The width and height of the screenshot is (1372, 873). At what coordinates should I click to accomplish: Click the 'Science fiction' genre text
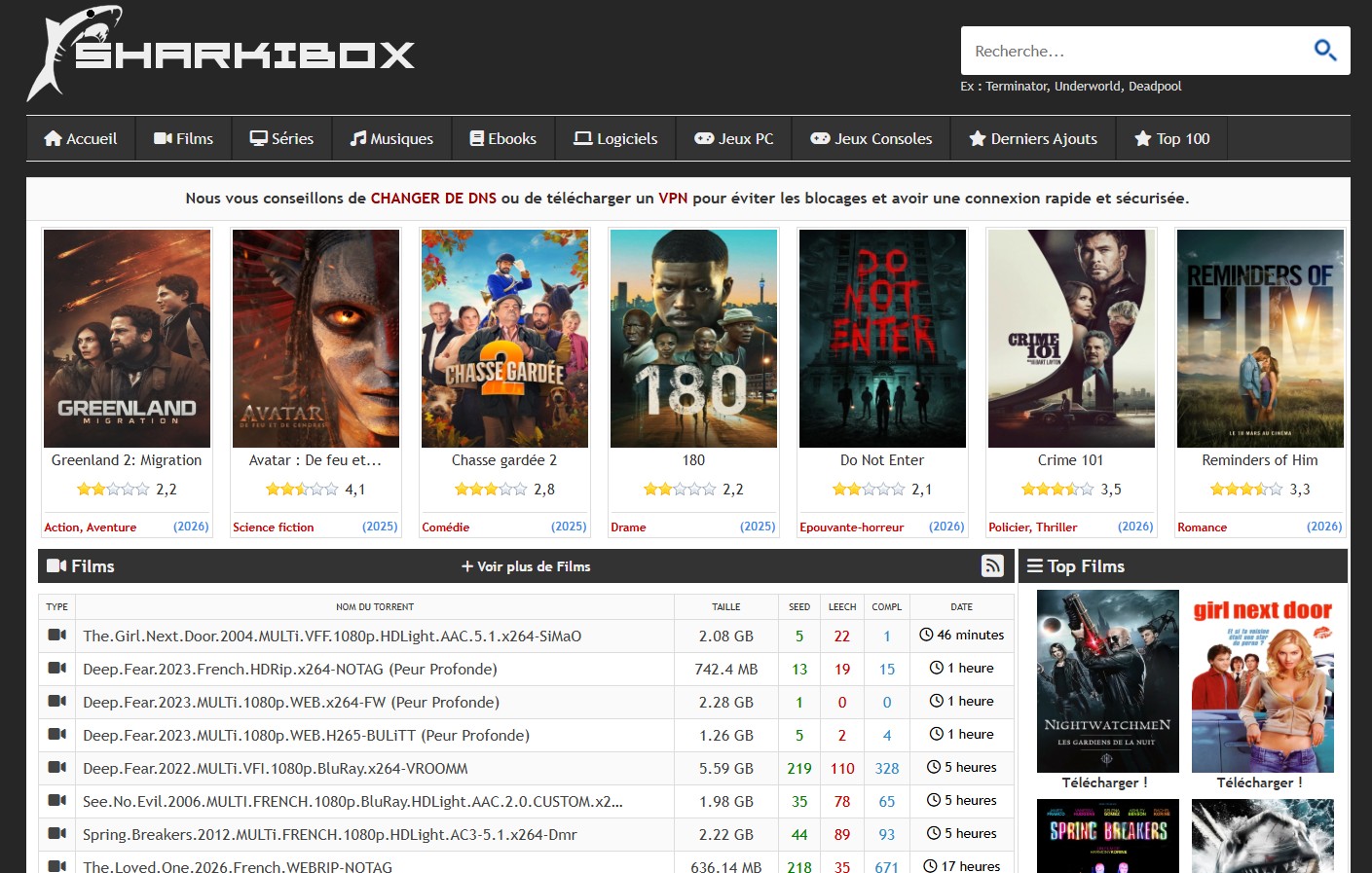274,527
